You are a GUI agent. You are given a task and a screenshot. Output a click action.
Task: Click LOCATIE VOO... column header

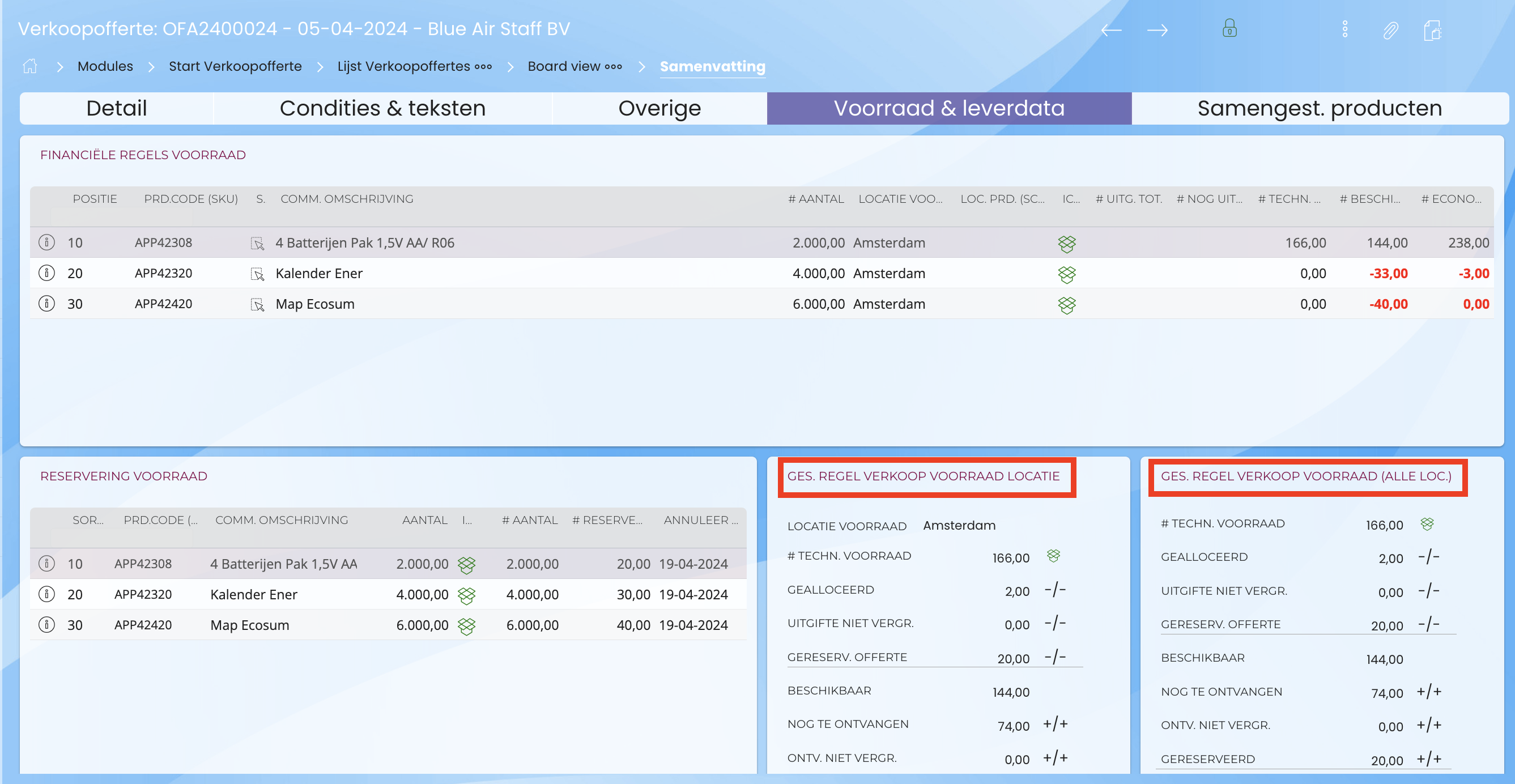coord(900,199)
